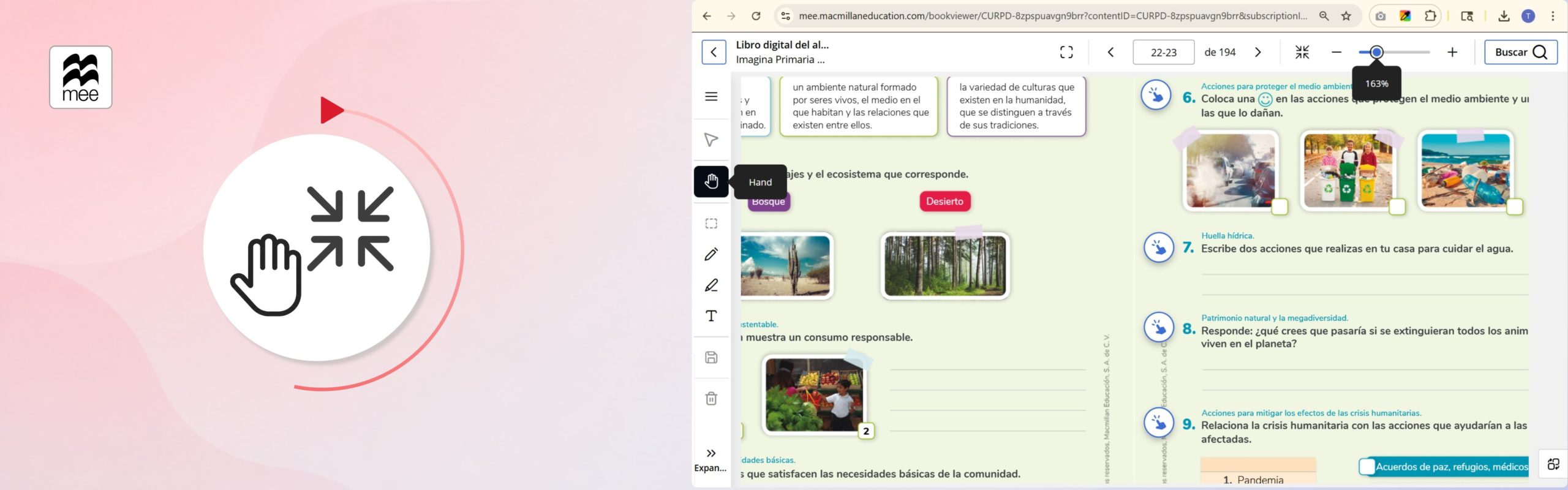Viewport: 1568px width, 490px height.
Task: Click the colorful extension icon
Action: pos(1406,17)
